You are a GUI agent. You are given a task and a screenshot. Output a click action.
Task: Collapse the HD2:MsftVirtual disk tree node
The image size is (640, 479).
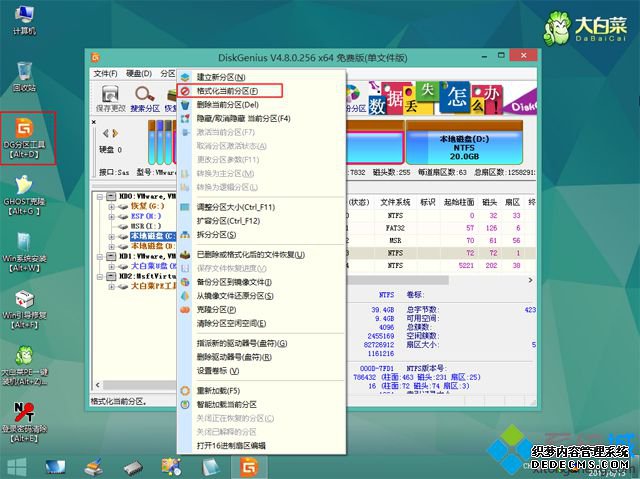[100, 276]
